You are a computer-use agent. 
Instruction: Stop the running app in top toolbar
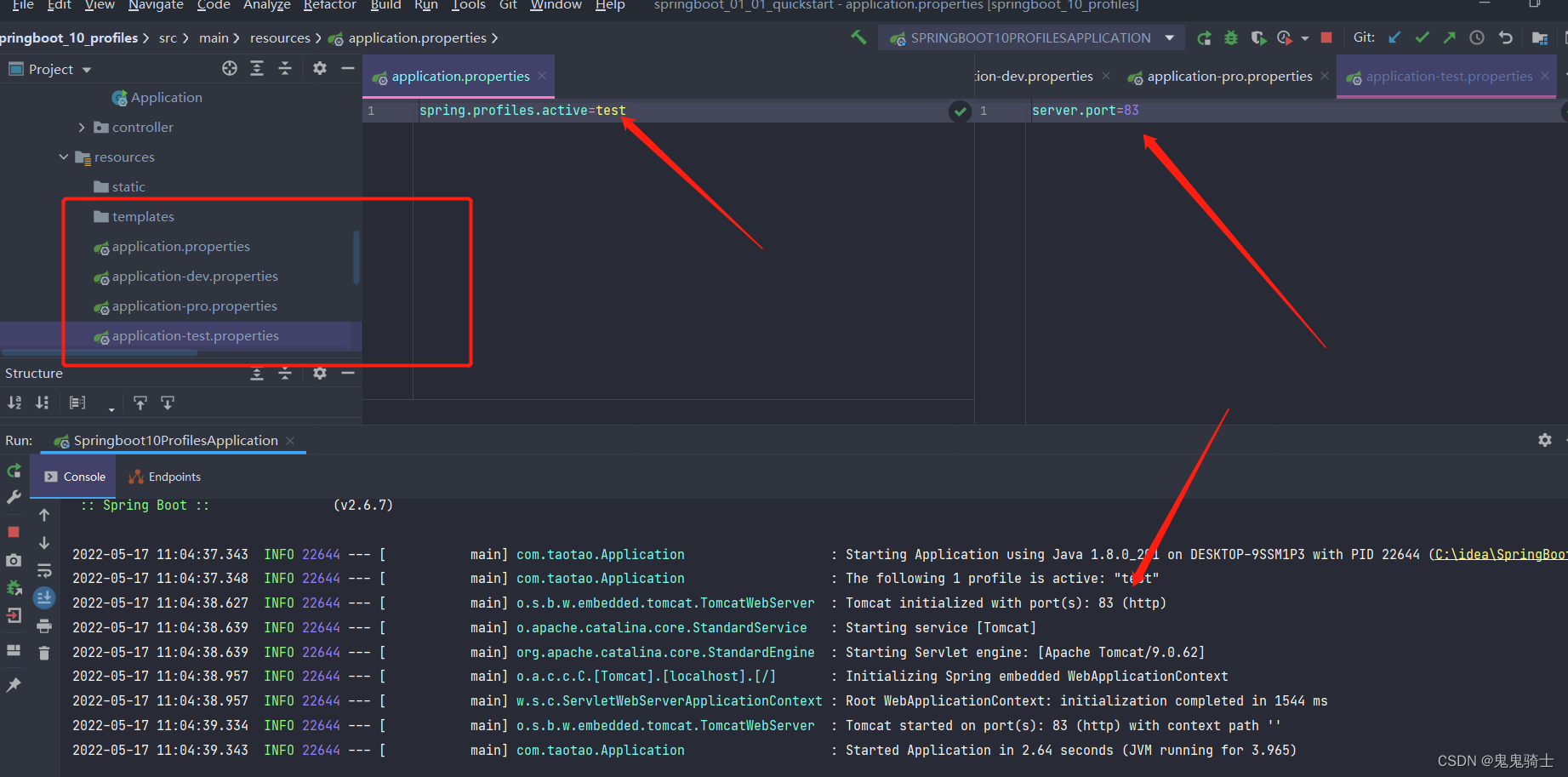[1326, 37]
